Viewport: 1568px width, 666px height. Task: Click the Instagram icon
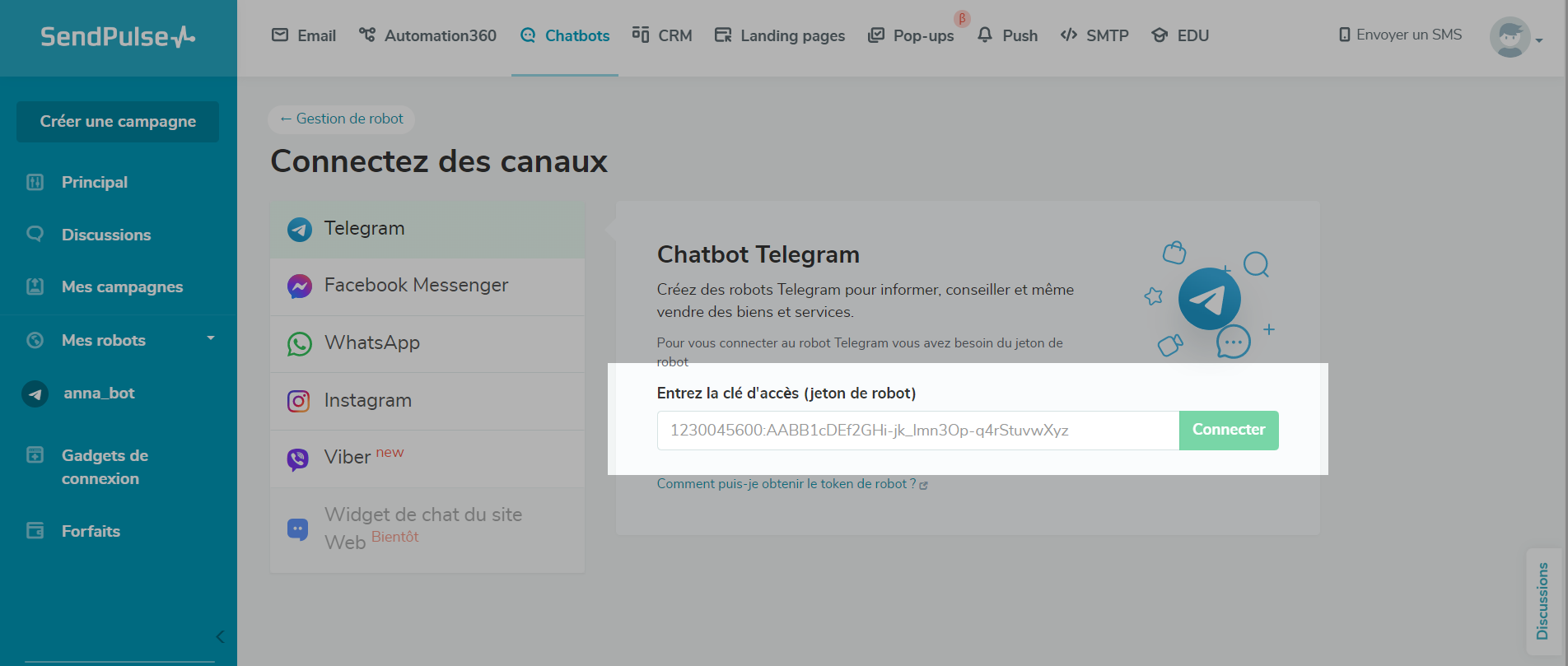click(x=298, y=401)
